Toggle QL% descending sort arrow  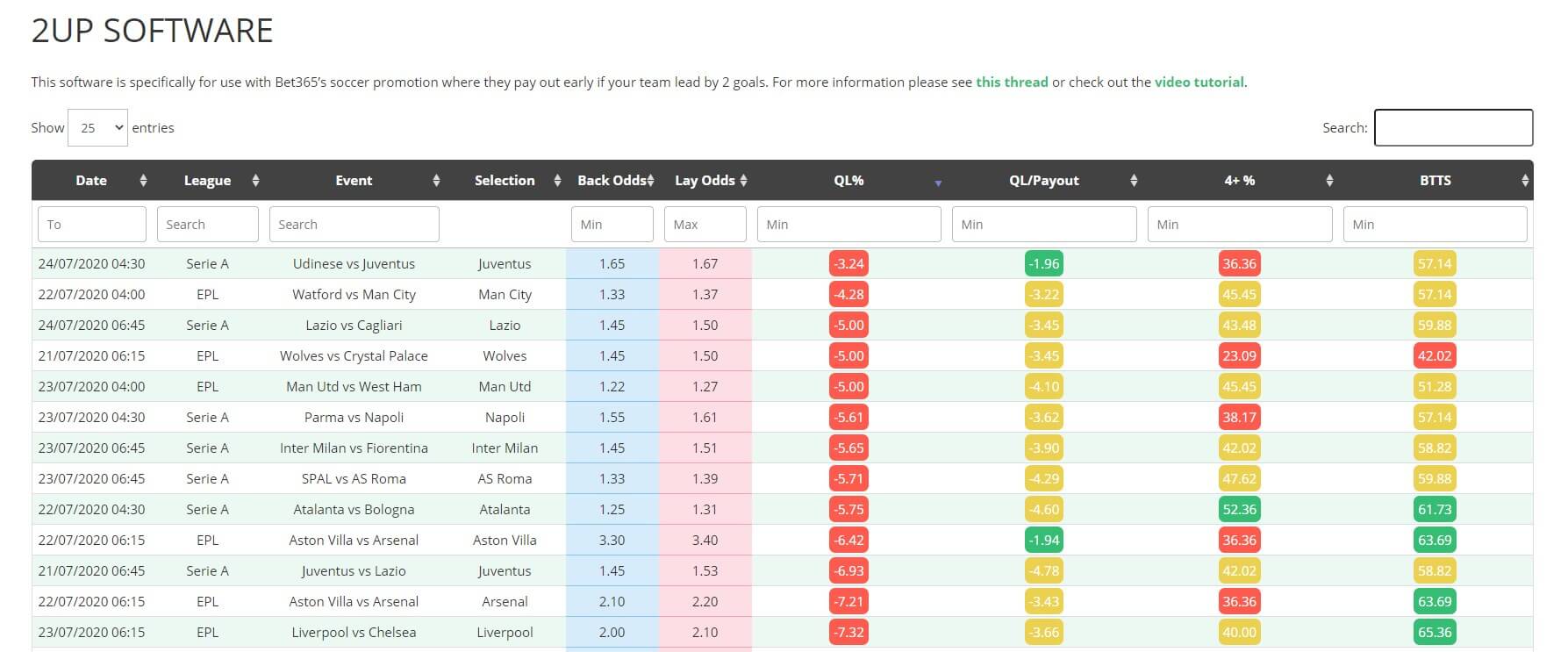coord(938,183)
